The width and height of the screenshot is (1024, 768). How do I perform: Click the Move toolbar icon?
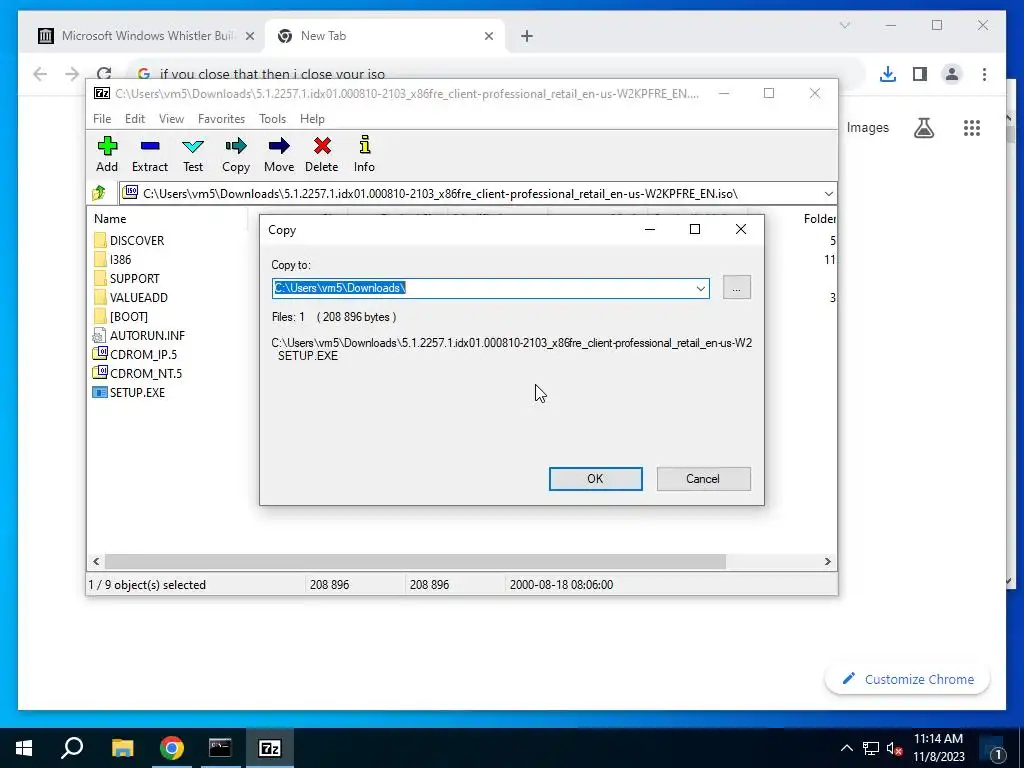coord(279,154)
